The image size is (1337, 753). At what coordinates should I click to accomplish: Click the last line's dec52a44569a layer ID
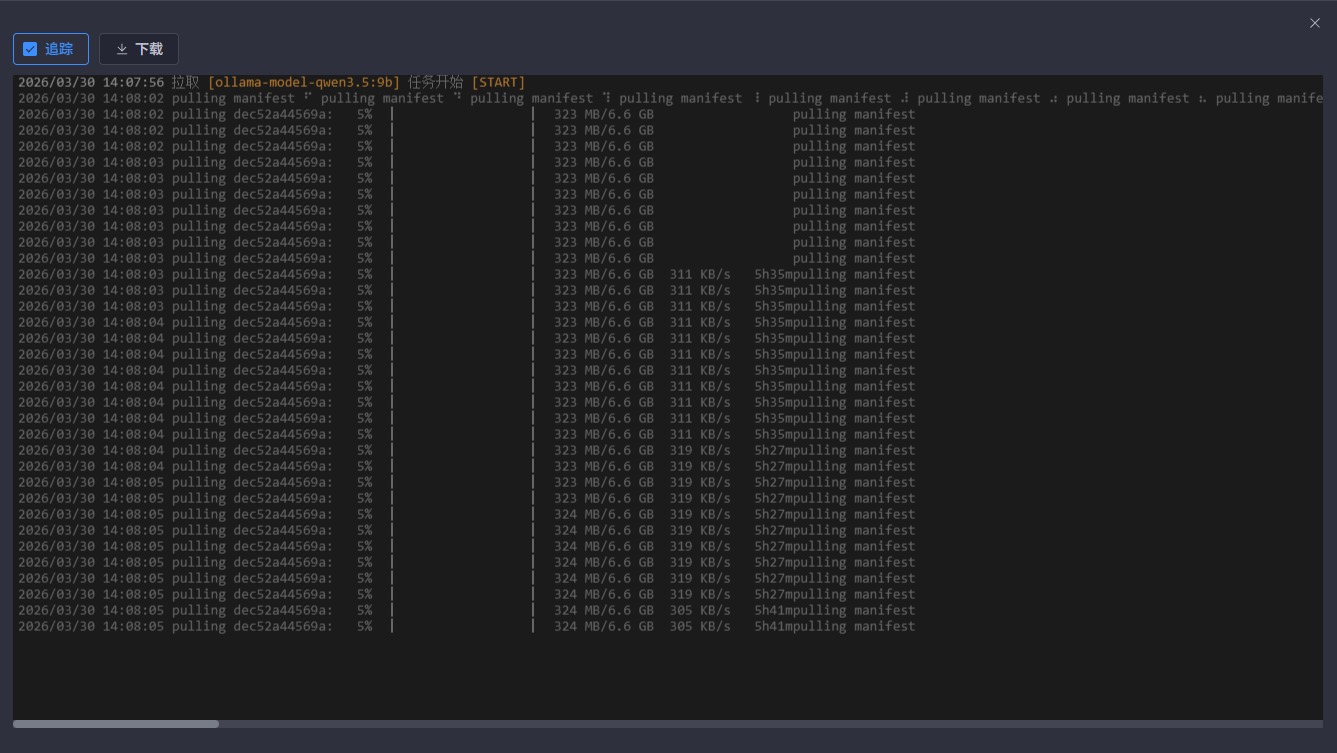pos(283,626)
